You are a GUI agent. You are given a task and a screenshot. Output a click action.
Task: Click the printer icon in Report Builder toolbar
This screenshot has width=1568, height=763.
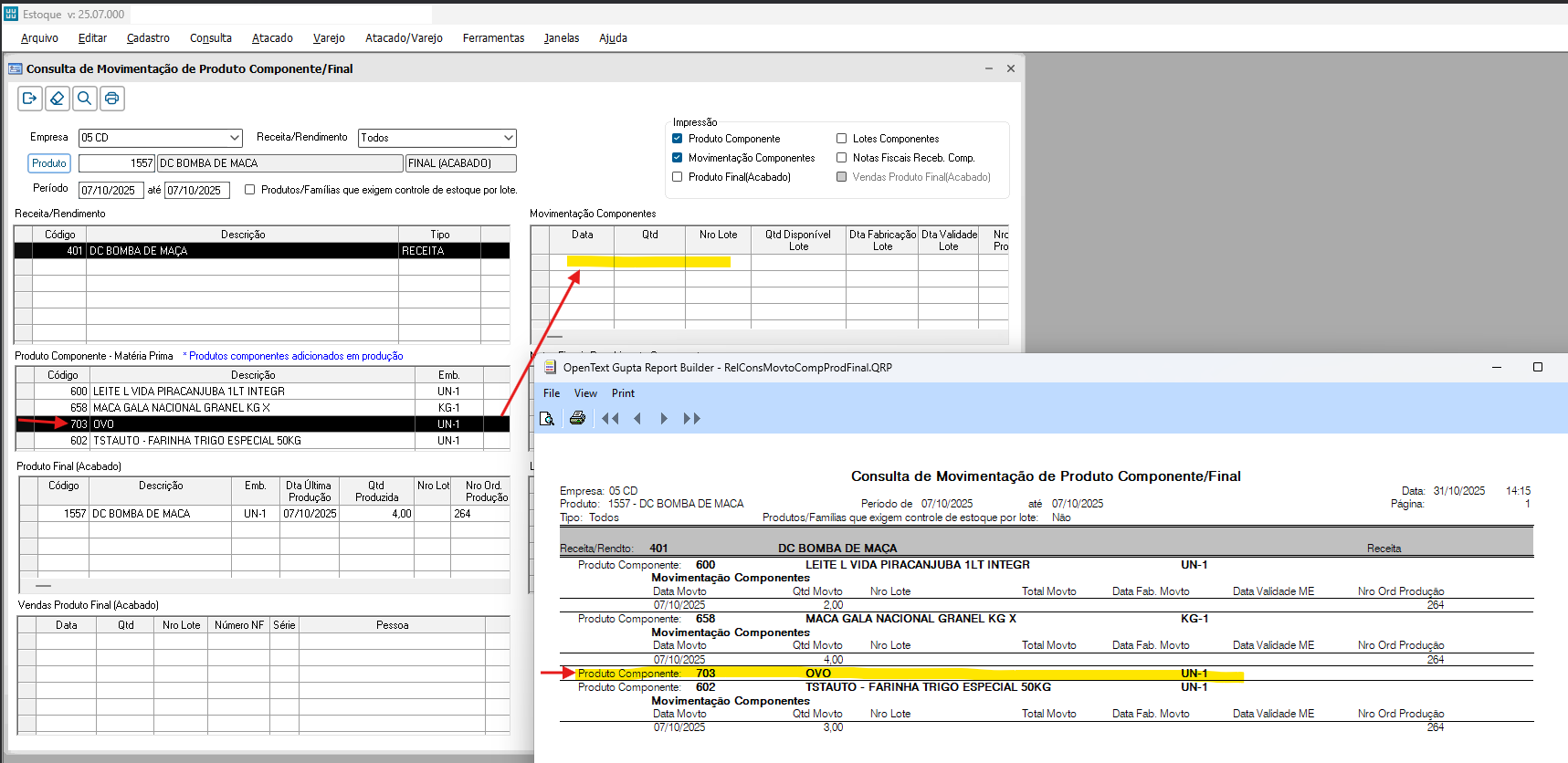pos(577,418)
